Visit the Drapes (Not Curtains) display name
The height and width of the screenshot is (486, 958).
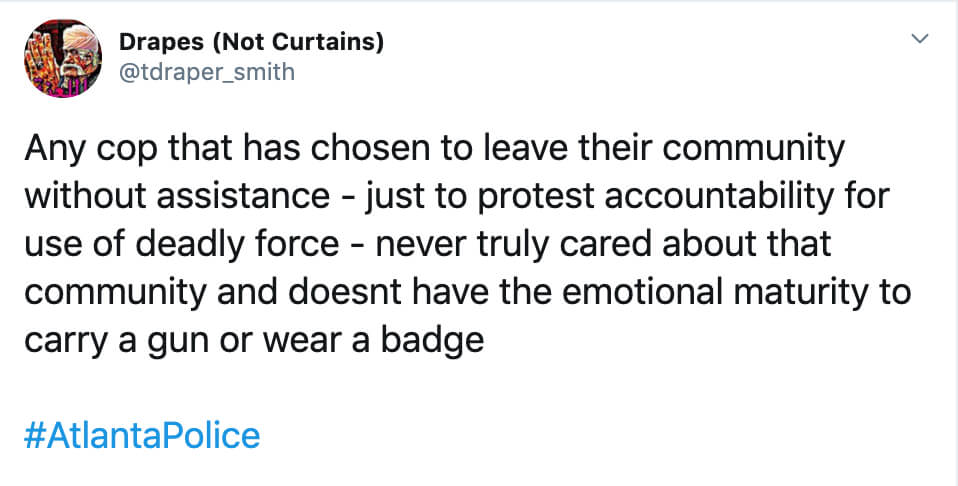pyautogui.click(x=251, y=42)
